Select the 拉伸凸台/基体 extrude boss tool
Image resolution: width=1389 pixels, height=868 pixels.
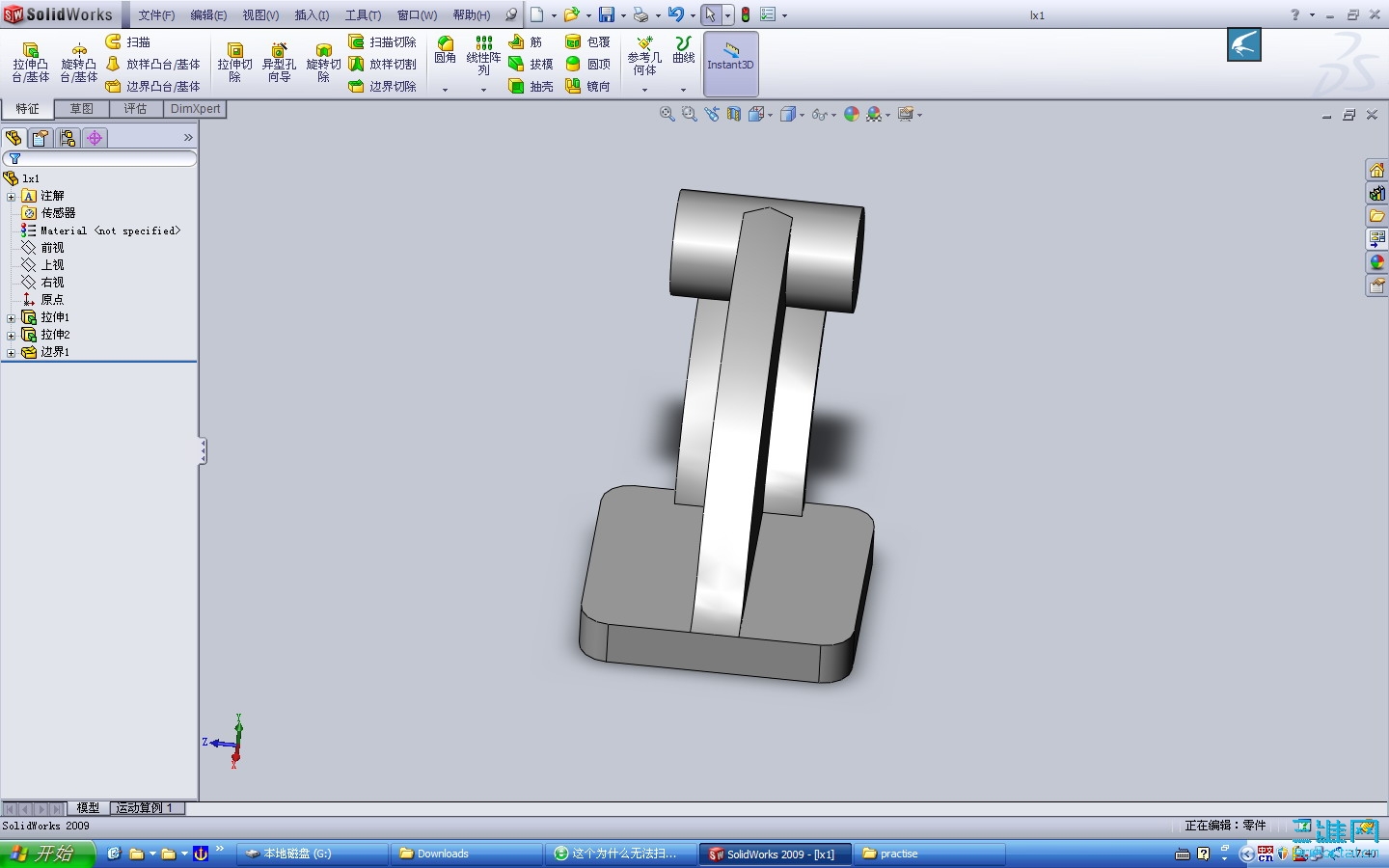click(30, 62)
